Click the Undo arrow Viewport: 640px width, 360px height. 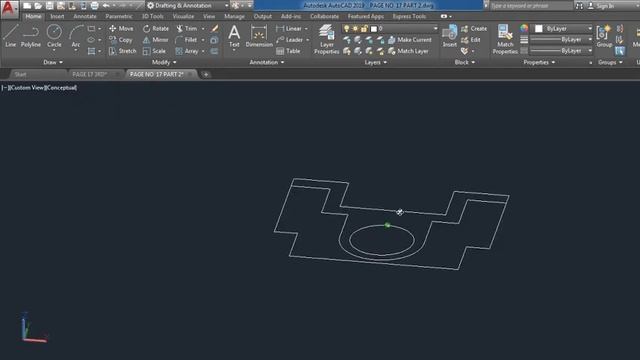click(106, 6)
